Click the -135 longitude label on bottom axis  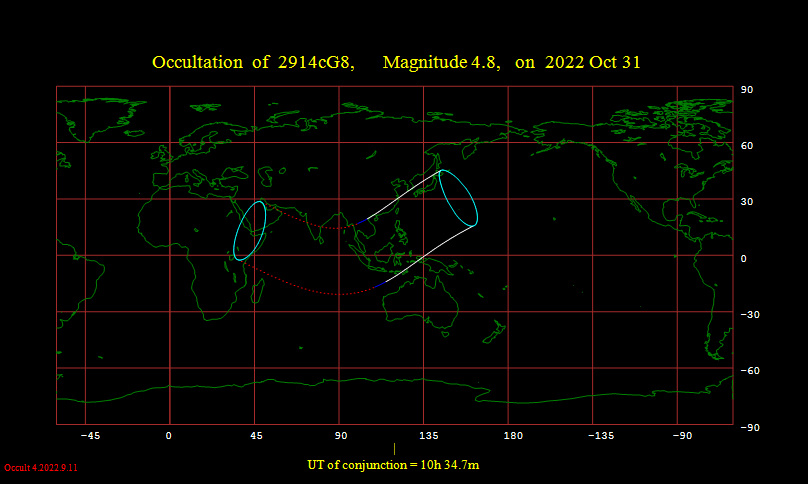pos(599,436)
